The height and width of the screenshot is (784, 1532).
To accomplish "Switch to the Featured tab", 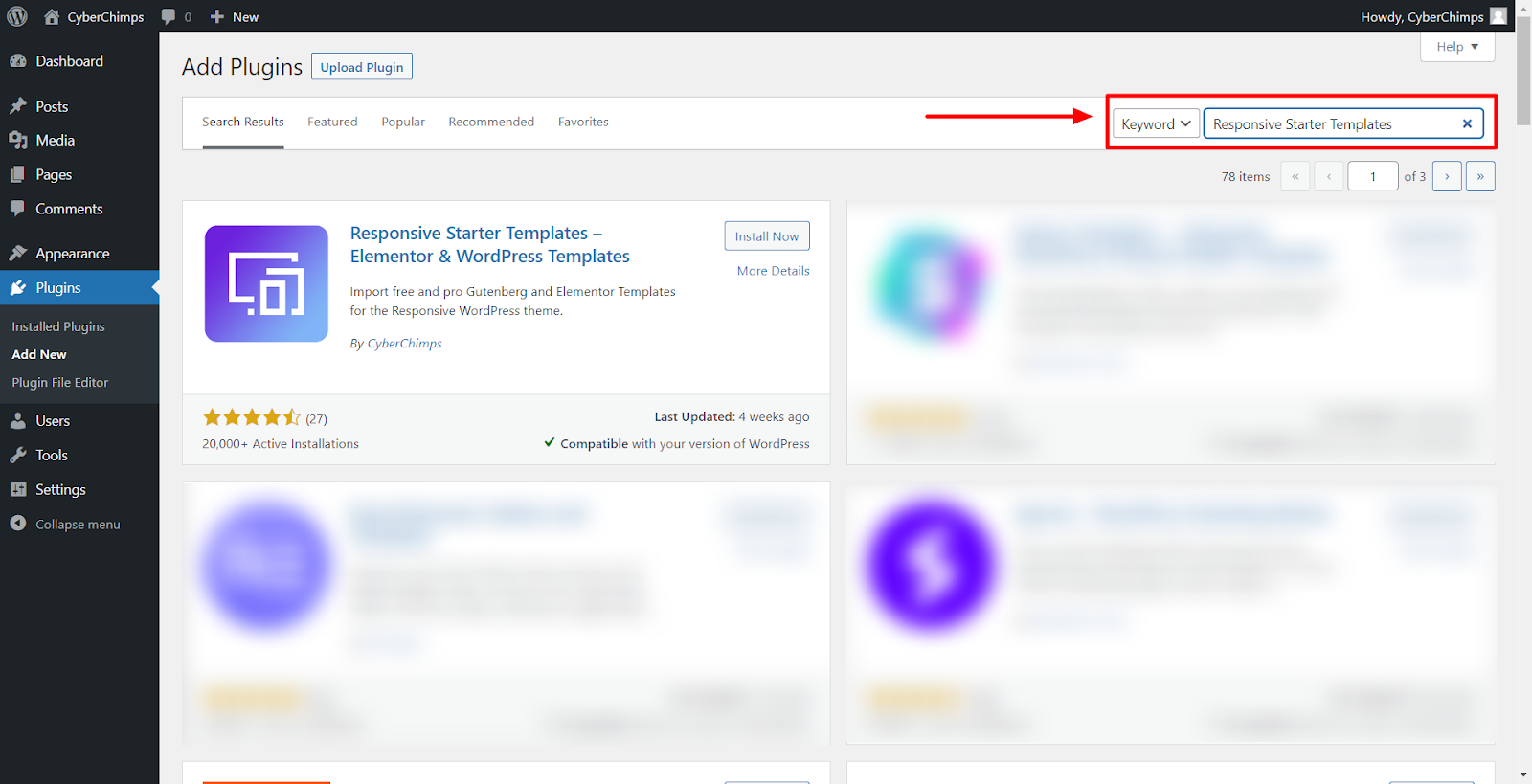I will [332, 123].
